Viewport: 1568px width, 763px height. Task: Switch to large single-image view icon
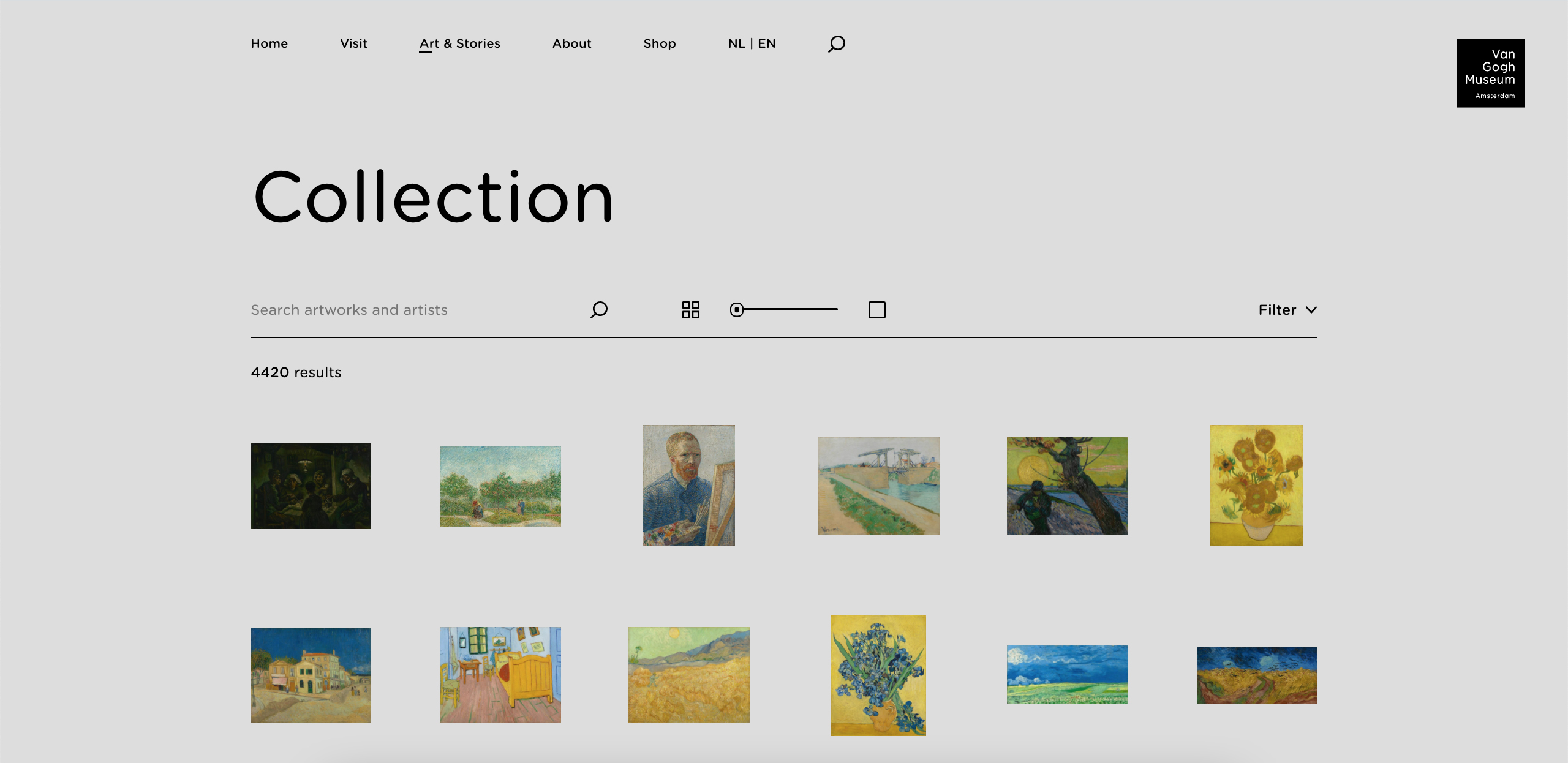point(877,310)
